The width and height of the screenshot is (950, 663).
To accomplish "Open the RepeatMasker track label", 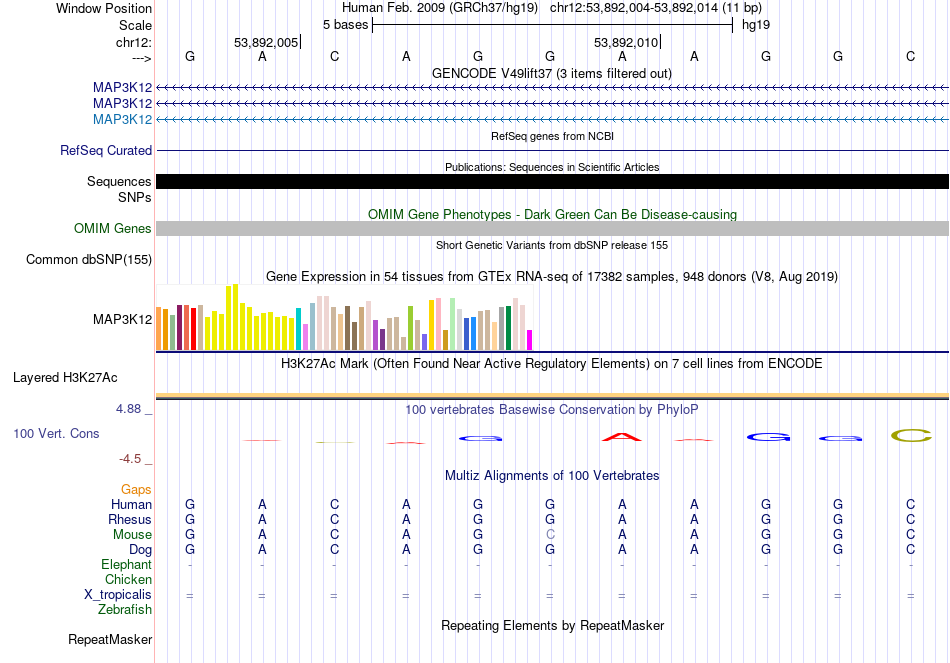I will pos(110,639).
